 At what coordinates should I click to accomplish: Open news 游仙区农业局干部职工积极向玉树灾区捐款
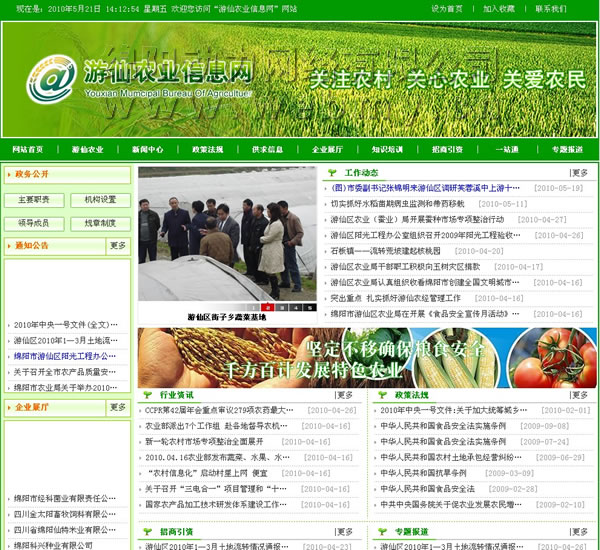405,267
